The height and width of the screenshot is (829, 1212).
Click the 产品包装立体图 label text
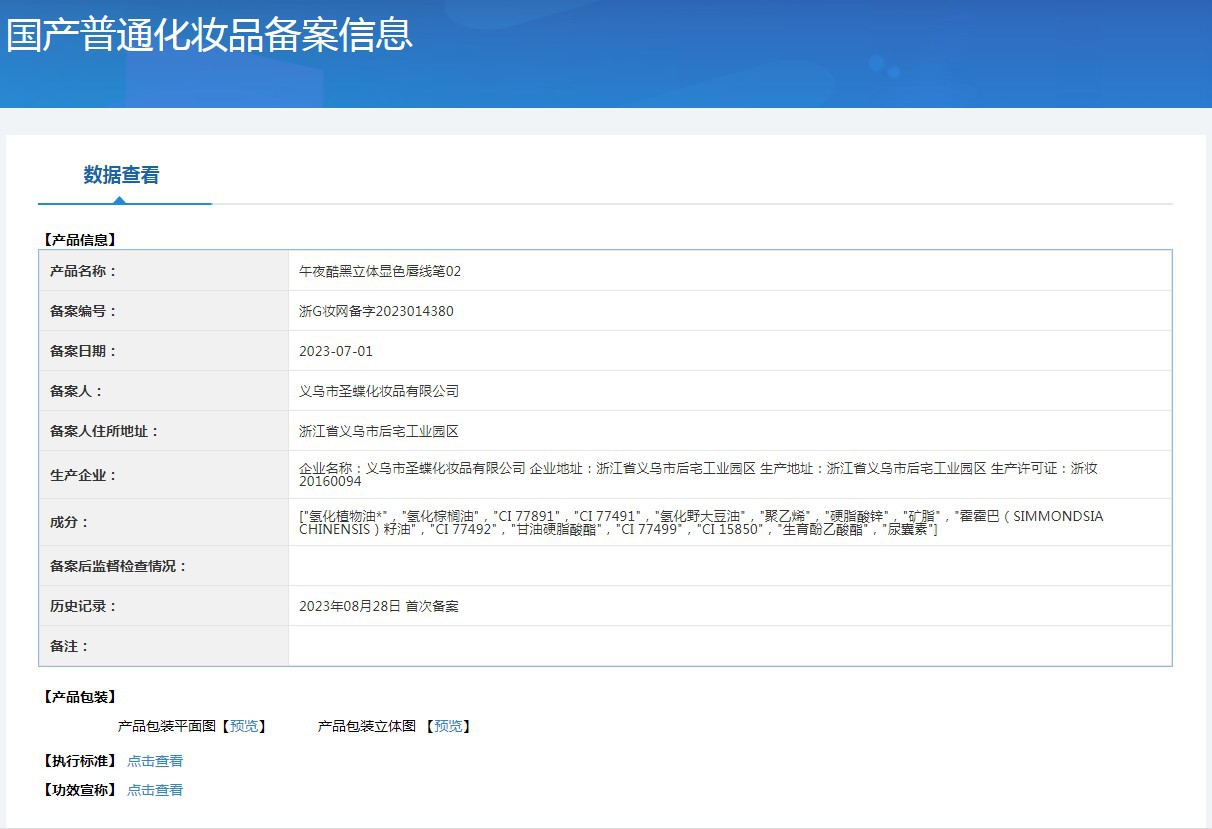[367, 726]
